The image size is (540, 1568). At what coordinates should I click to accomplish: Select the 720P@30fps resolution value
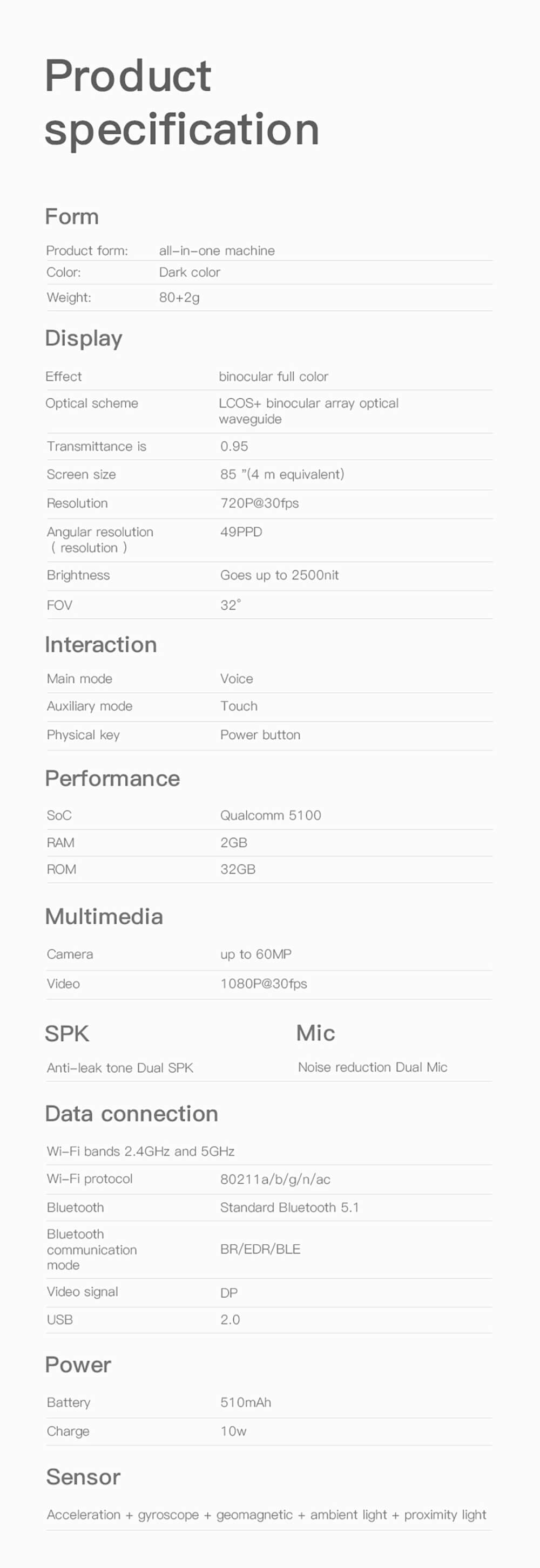click(x=259, y=503)
